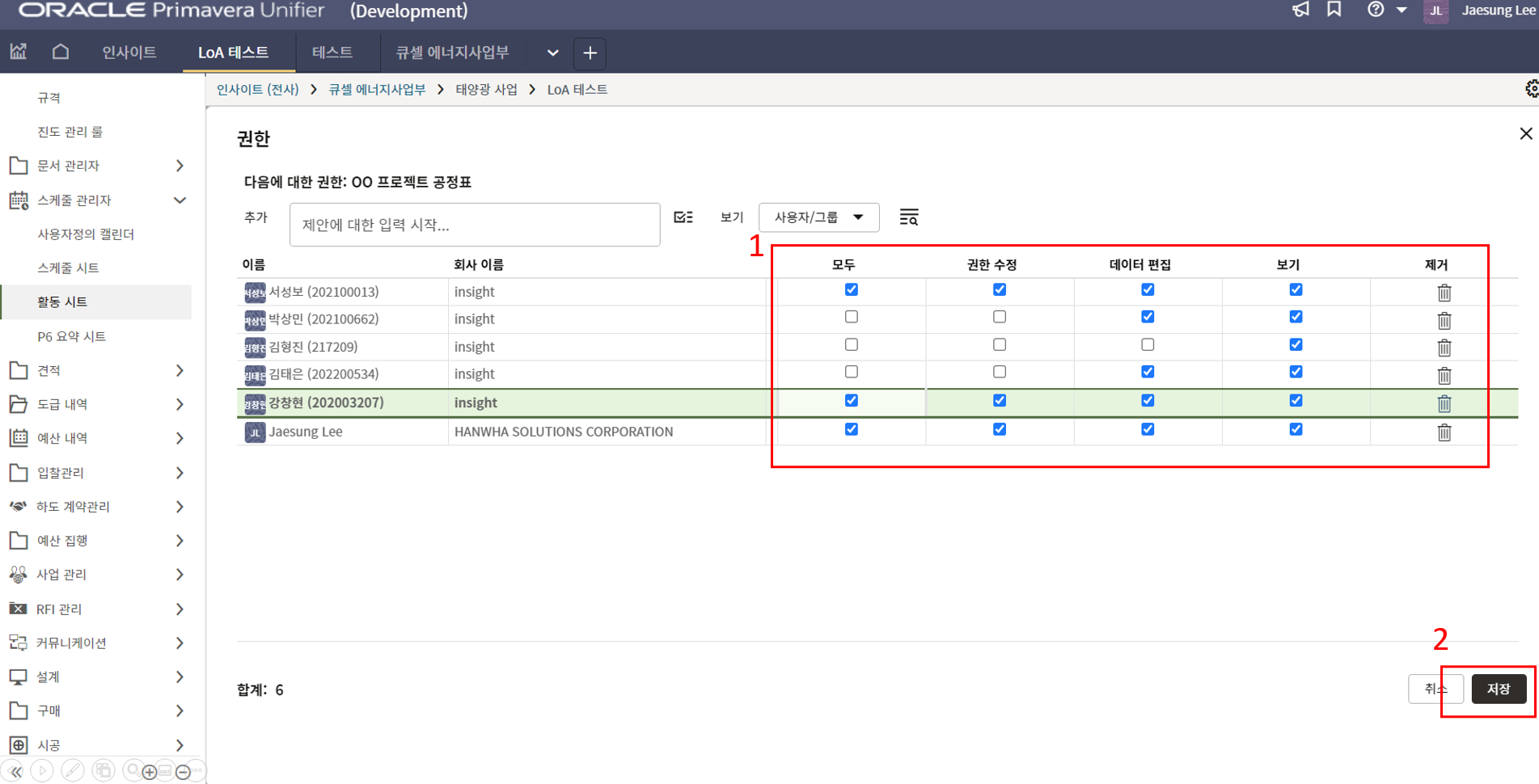Screen dimensions: 1539x784
Task: Collapse the 스케줄 관리자 section
Action: coord(180,200)
